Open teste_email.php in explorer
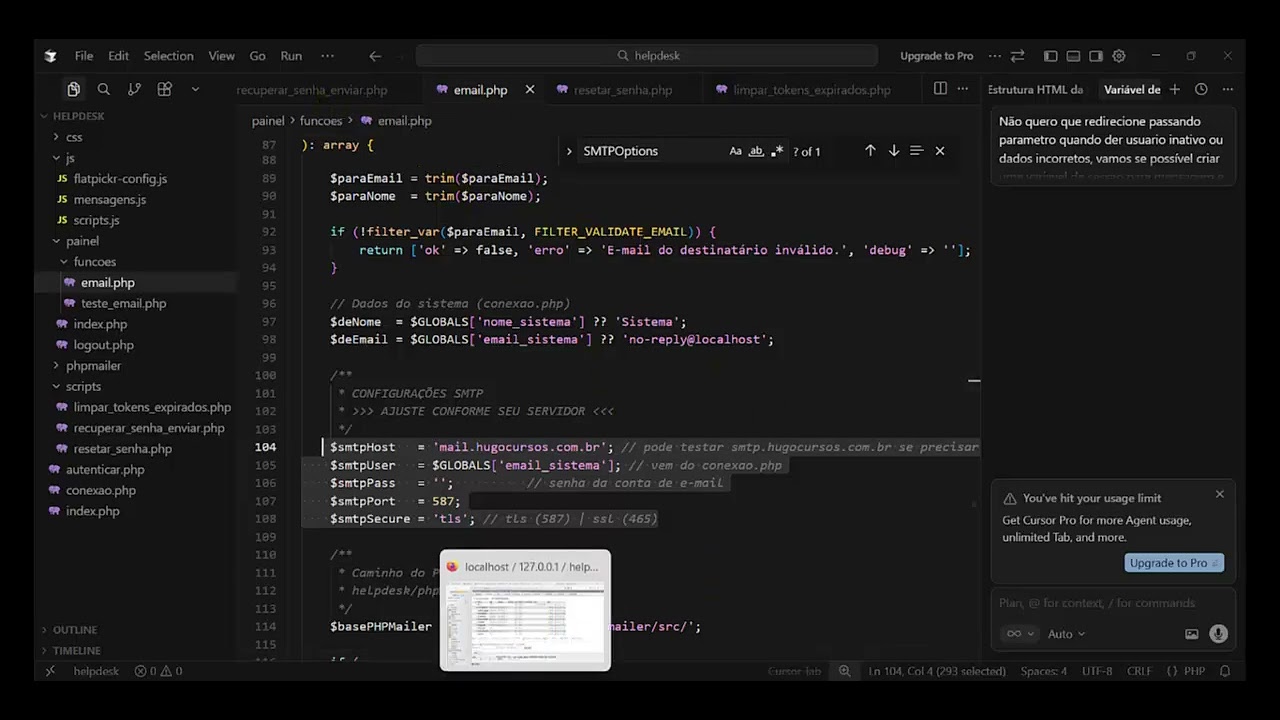 (x=123, y=304)
